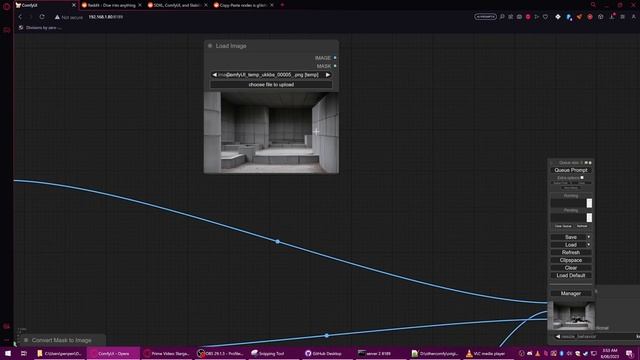The image size is (640, 360).
Task: Click left arrow on resize behavior widget
Action: pyautogui.click(x=558, y=336)
